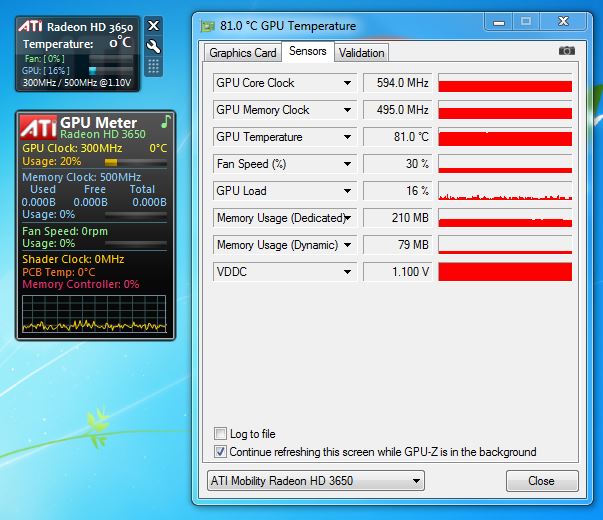Open the ATI Mobility Radeon HD 3650 selector
603x520 pixels.
316,480
